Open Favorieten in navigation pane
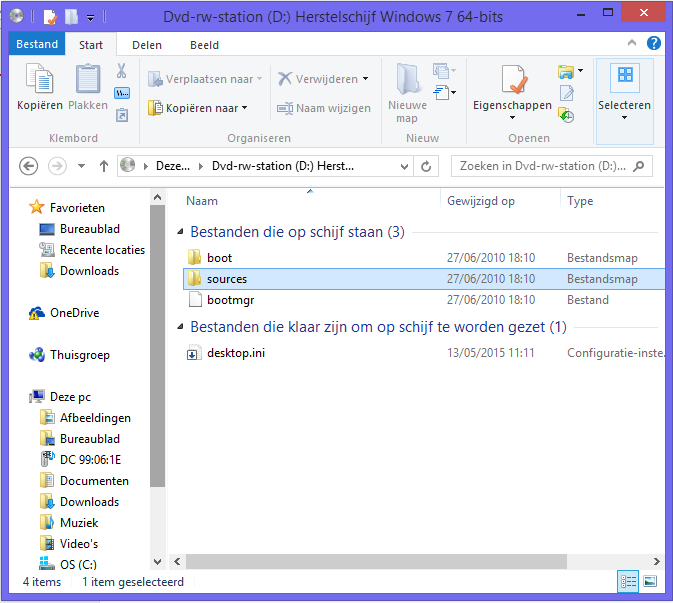Screen dimensions: 673x603 [x=67, y=208]
